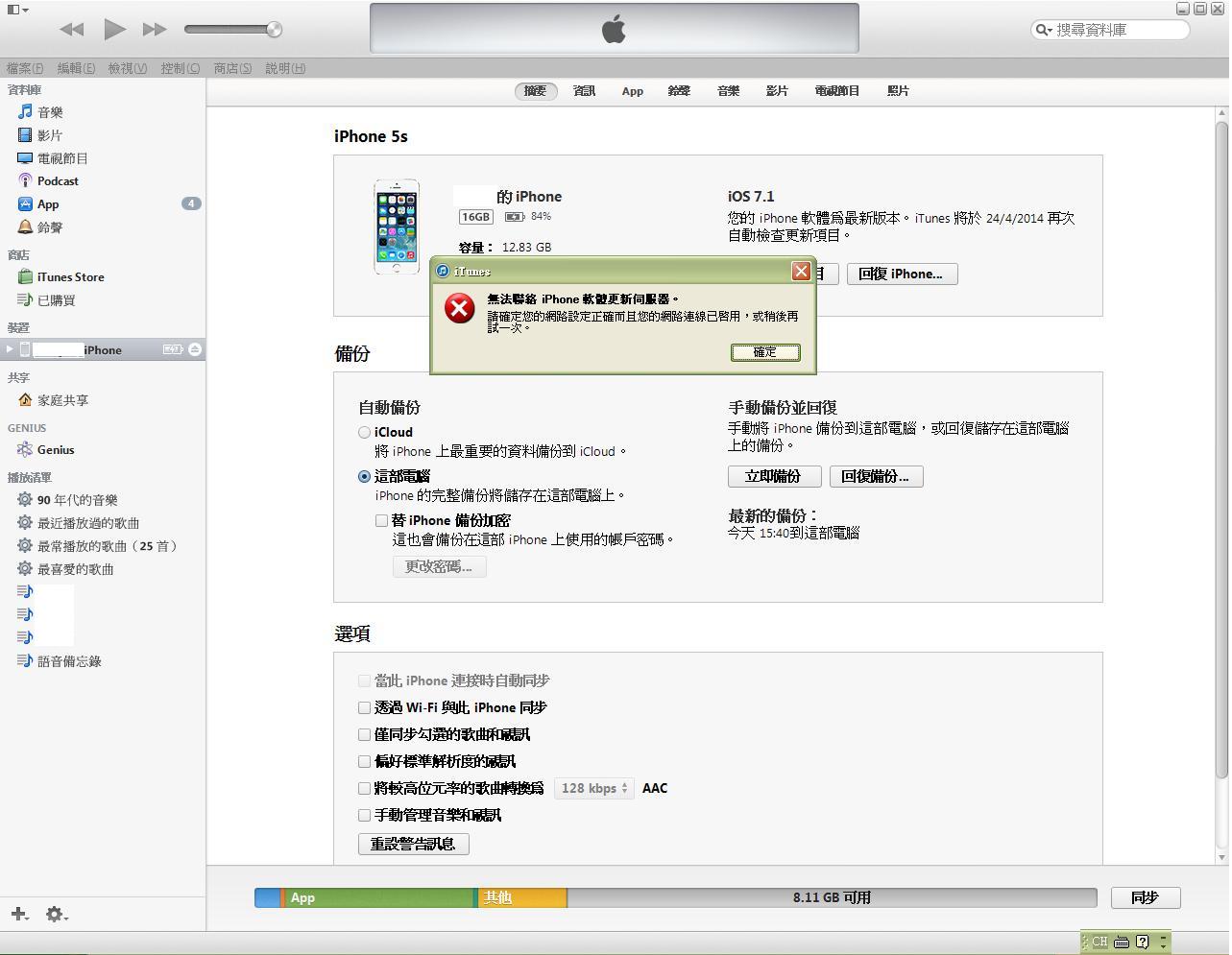Switch to the 鈴聲 tab
The width and height of the screenshot is (1232, 955).
coord(679,91)
